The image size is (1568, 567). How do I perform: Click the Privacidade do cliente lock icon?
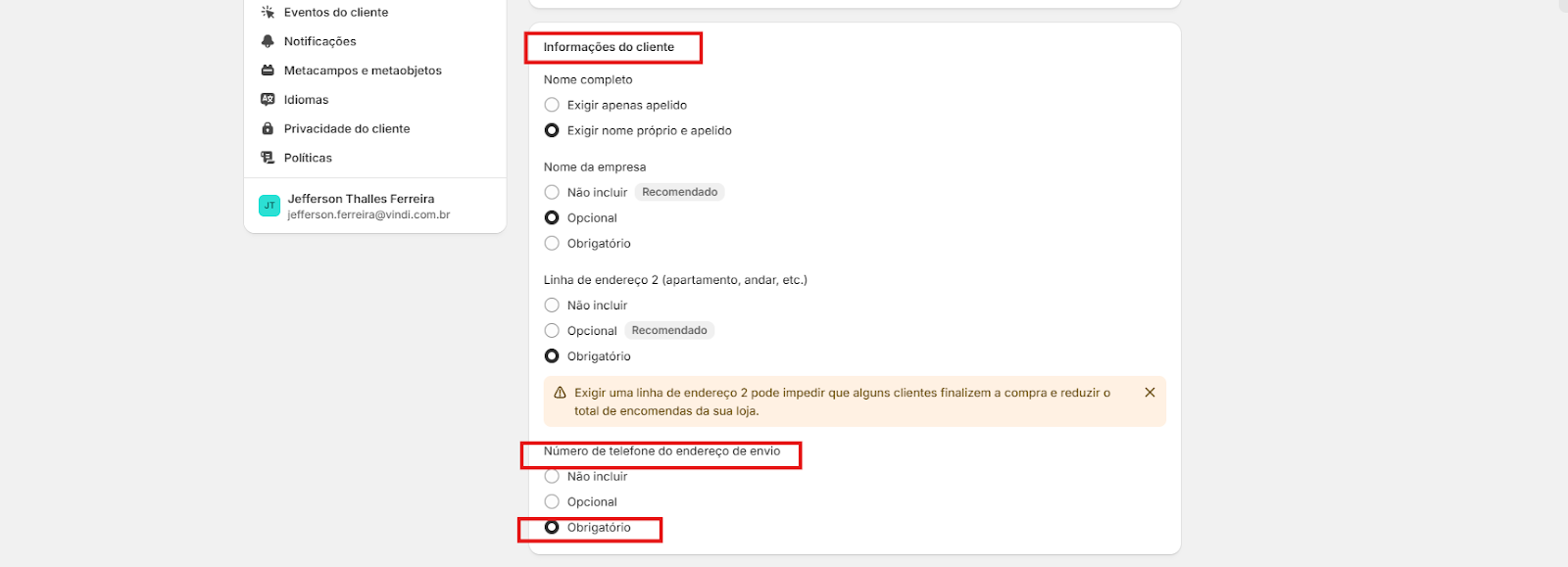coord(268,128)
